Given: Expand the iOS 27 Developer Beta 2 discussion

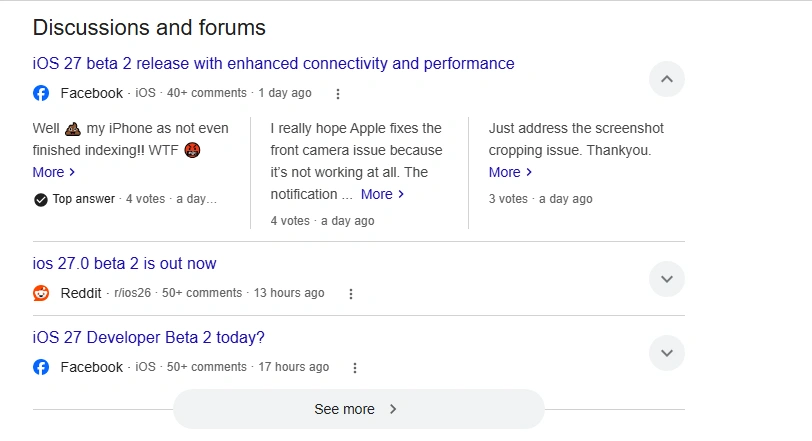Looking at the screenshot, I should [666, 353].
